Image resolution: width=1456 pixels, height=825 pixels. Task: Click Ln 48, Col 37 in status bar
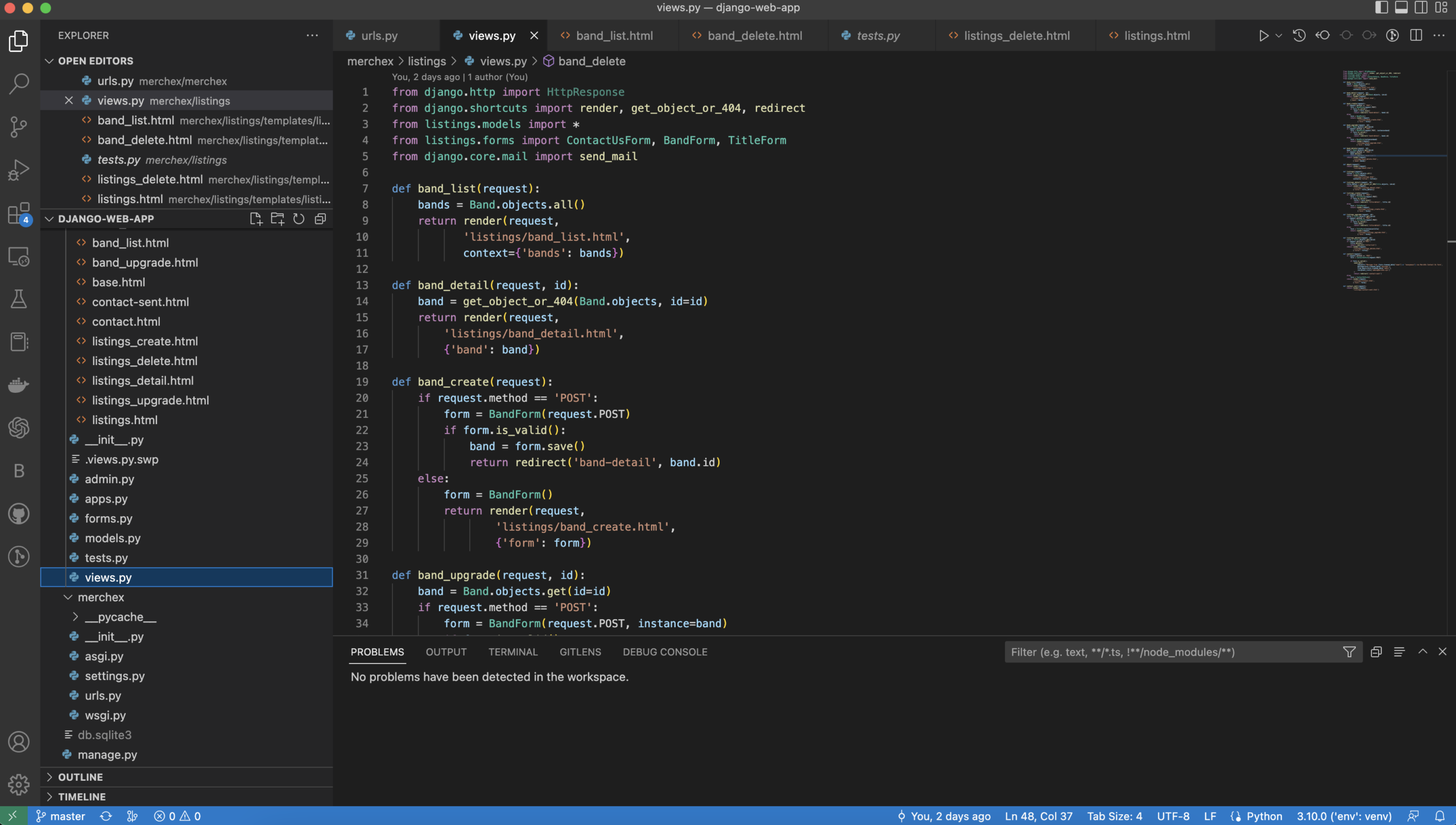[1039, 816]
